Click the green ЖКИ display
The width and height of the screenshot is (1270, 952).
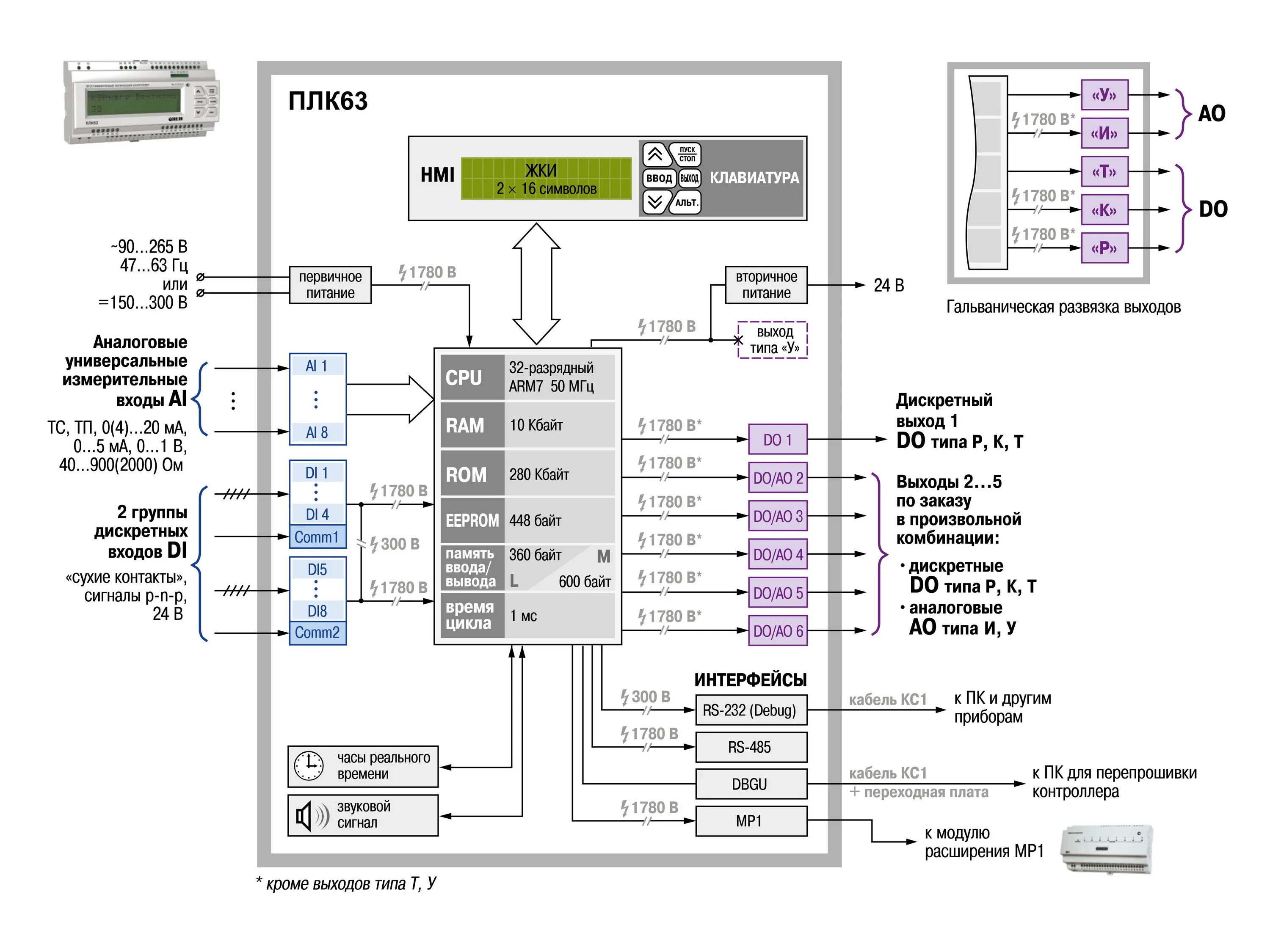546,179
